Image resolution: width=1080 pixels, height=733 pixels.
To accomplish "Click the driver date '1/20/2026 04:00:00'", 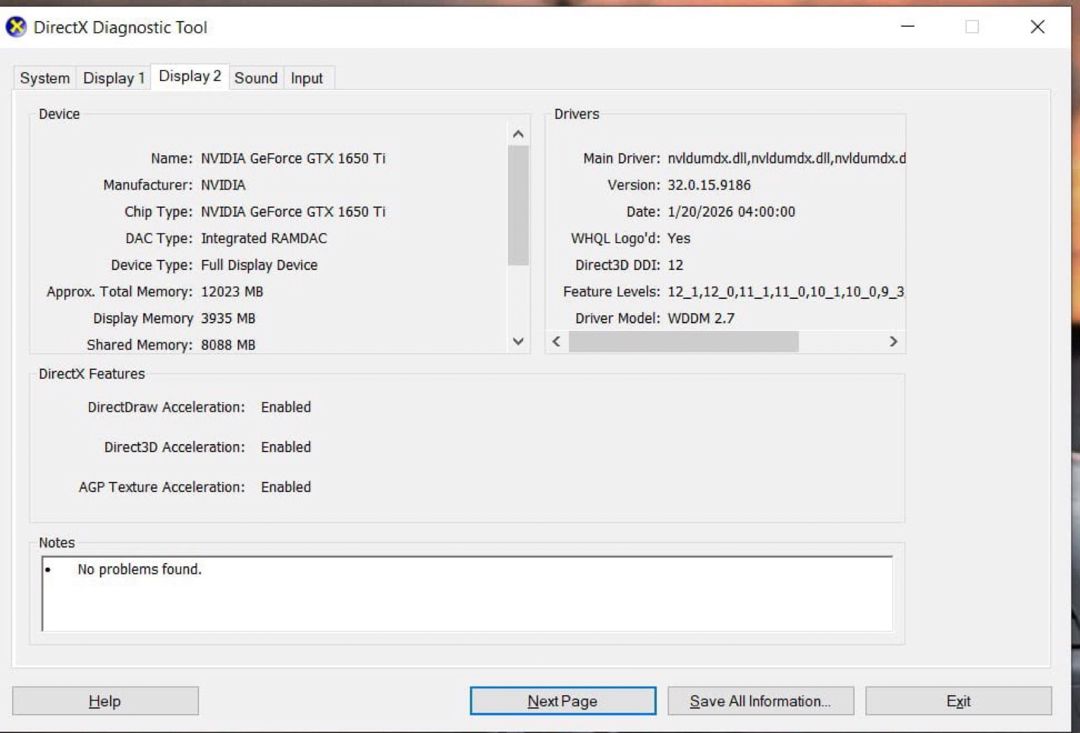I will tap(731, 212).
